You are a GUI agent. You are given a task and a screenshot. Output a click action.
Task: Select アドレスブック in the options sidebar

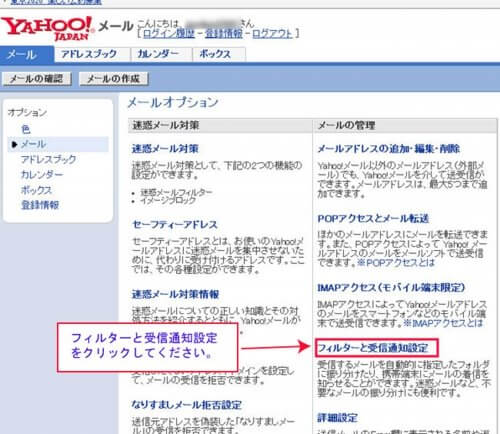point(49,159)
